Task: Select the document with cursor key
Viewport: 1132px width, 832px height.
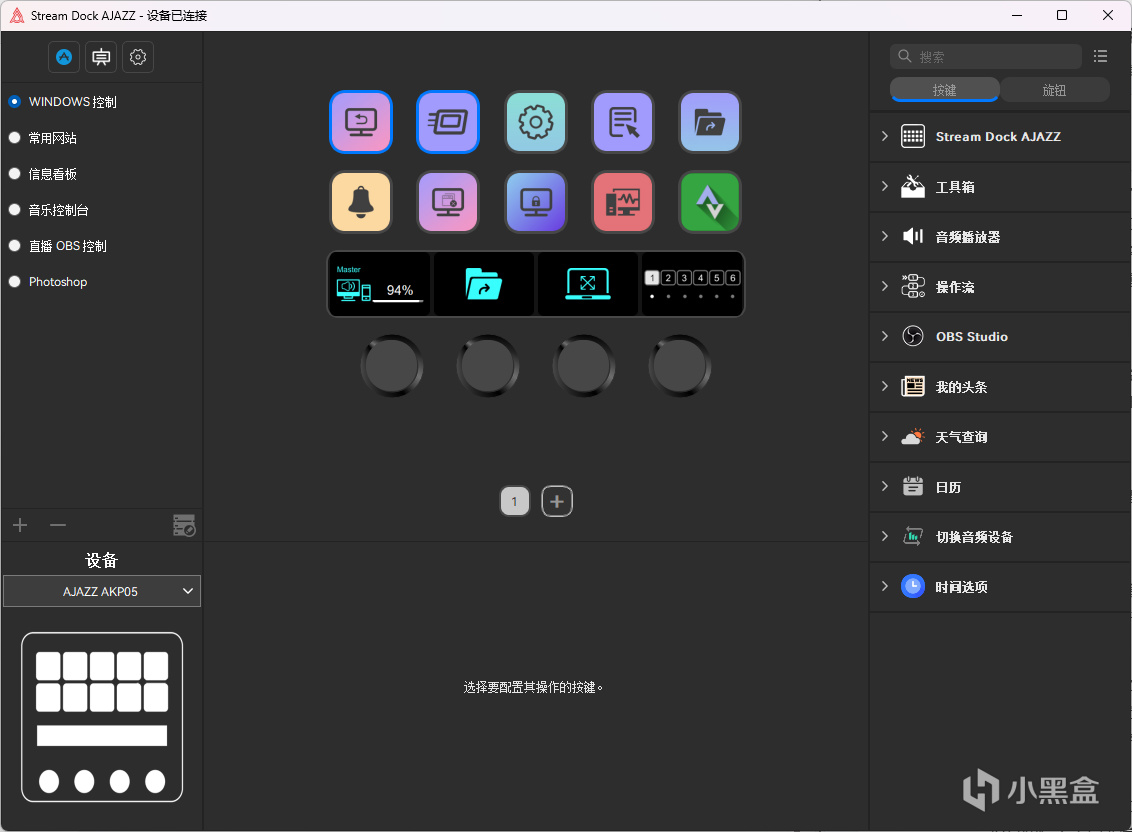Action: pos(623,122)
